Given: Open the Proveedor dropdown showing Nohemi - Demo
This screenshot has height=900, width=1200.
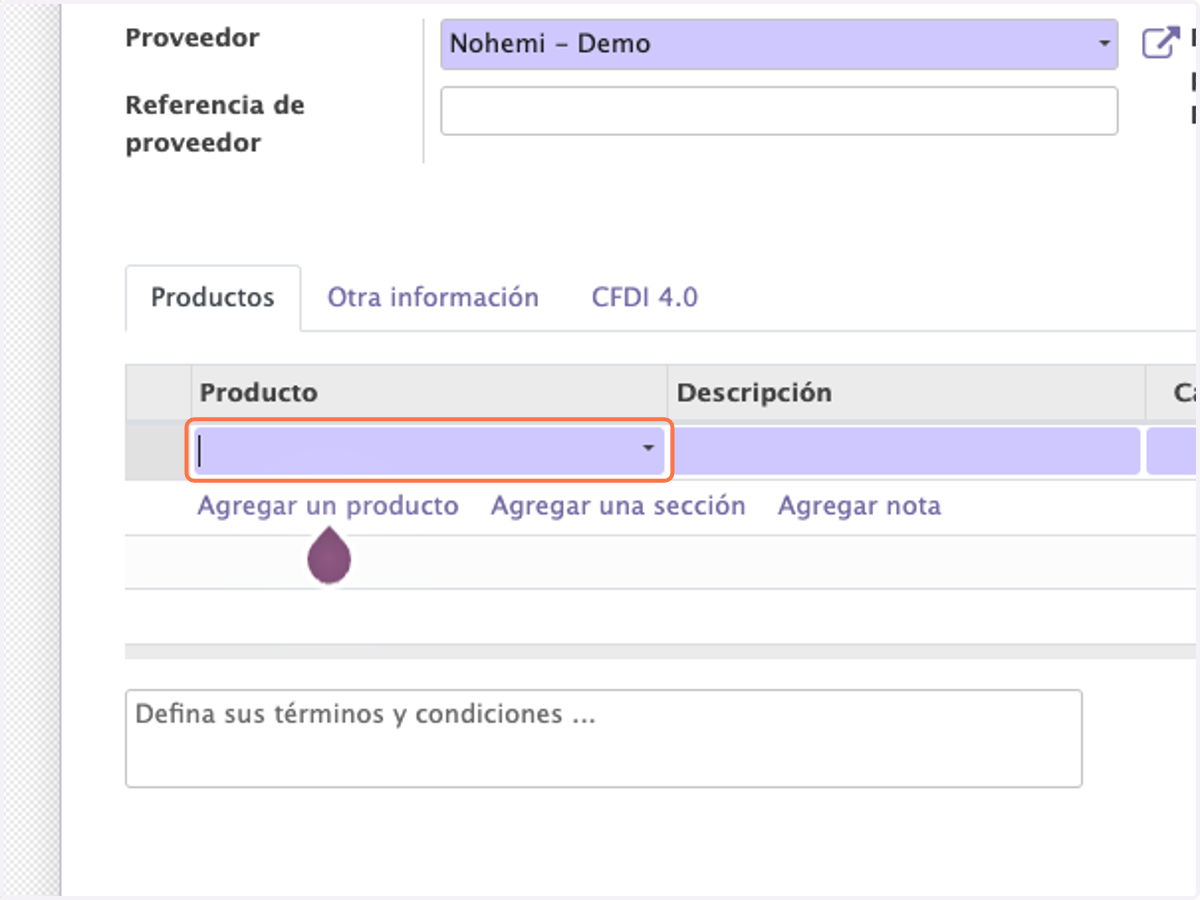Looking at the screenshot, I should [779, 44].
